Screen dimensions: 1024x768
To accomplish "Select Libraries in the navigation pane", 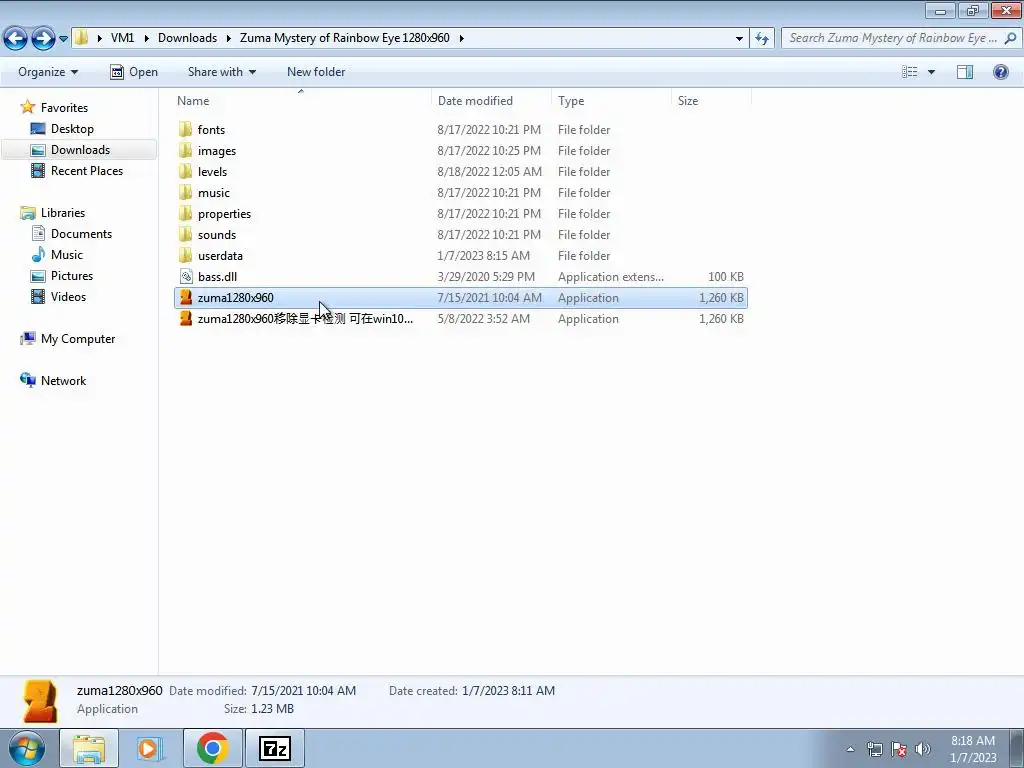I will [x=63, y=213].
